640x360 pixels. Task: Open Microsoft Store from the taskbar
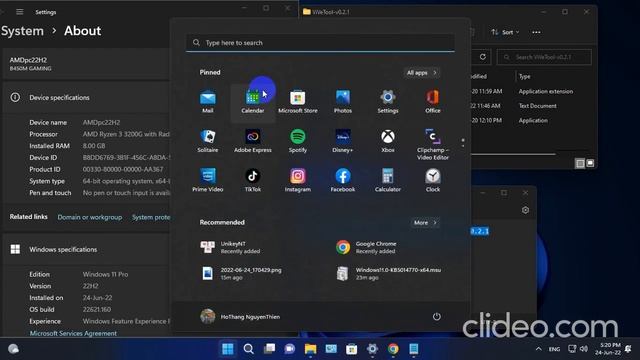[351, 349]
